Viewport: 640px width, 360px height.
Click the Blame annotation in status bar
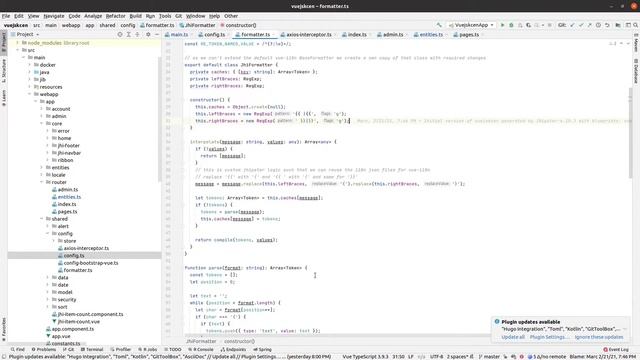click(x=603, y=357)
